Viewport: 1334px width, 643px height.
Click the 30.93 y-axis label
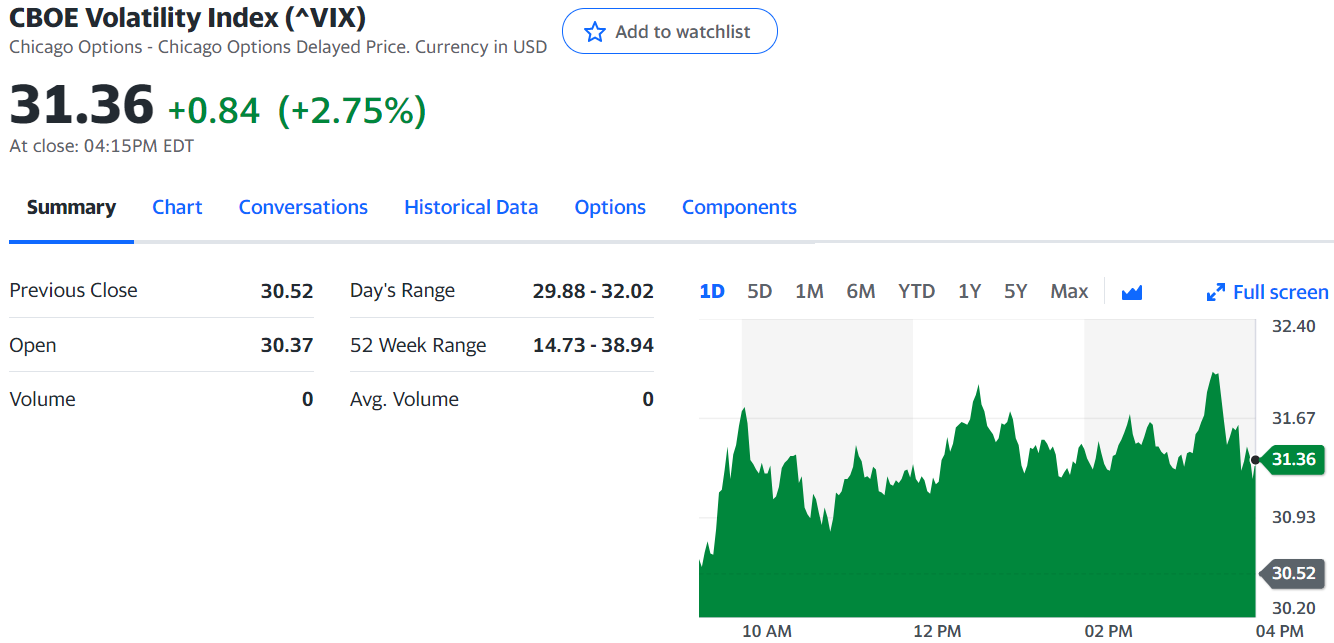click(x=1294, y=517)
